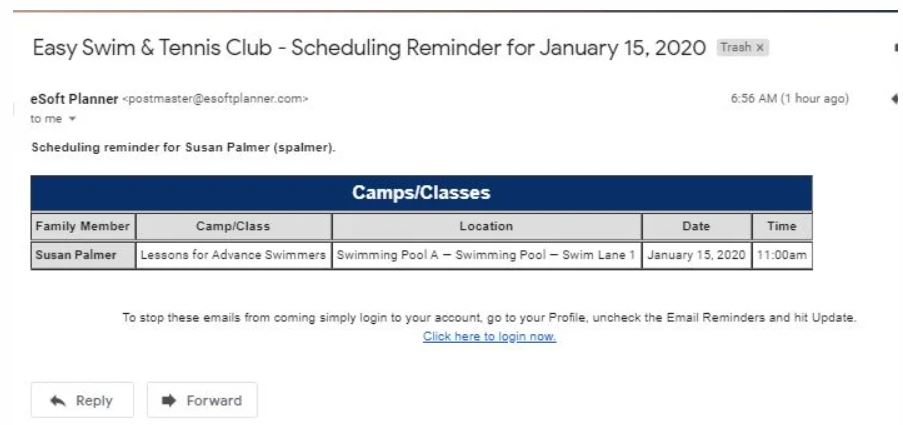Select the 11:00am time cell
The image size is (903, 425).
(781, 255)
